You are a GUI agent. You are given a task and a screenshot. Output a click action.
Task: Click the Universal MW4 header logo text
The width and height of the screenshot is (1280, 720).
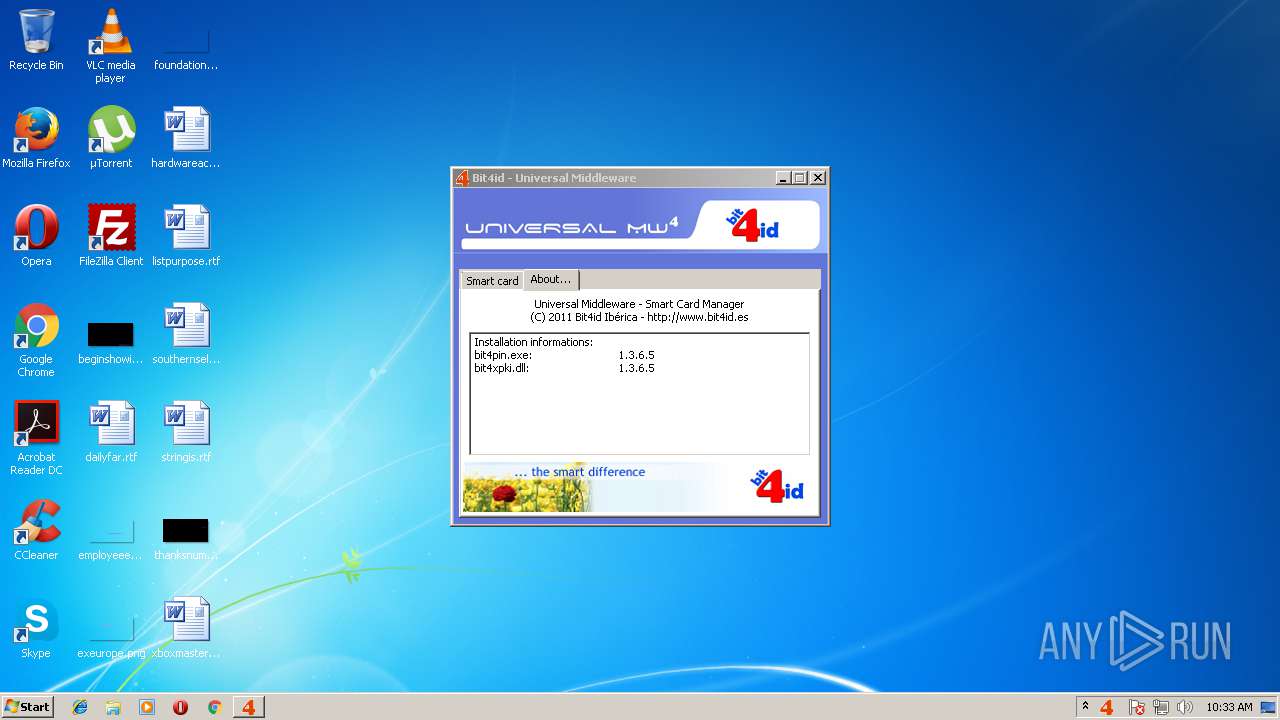tap(571, 227)
